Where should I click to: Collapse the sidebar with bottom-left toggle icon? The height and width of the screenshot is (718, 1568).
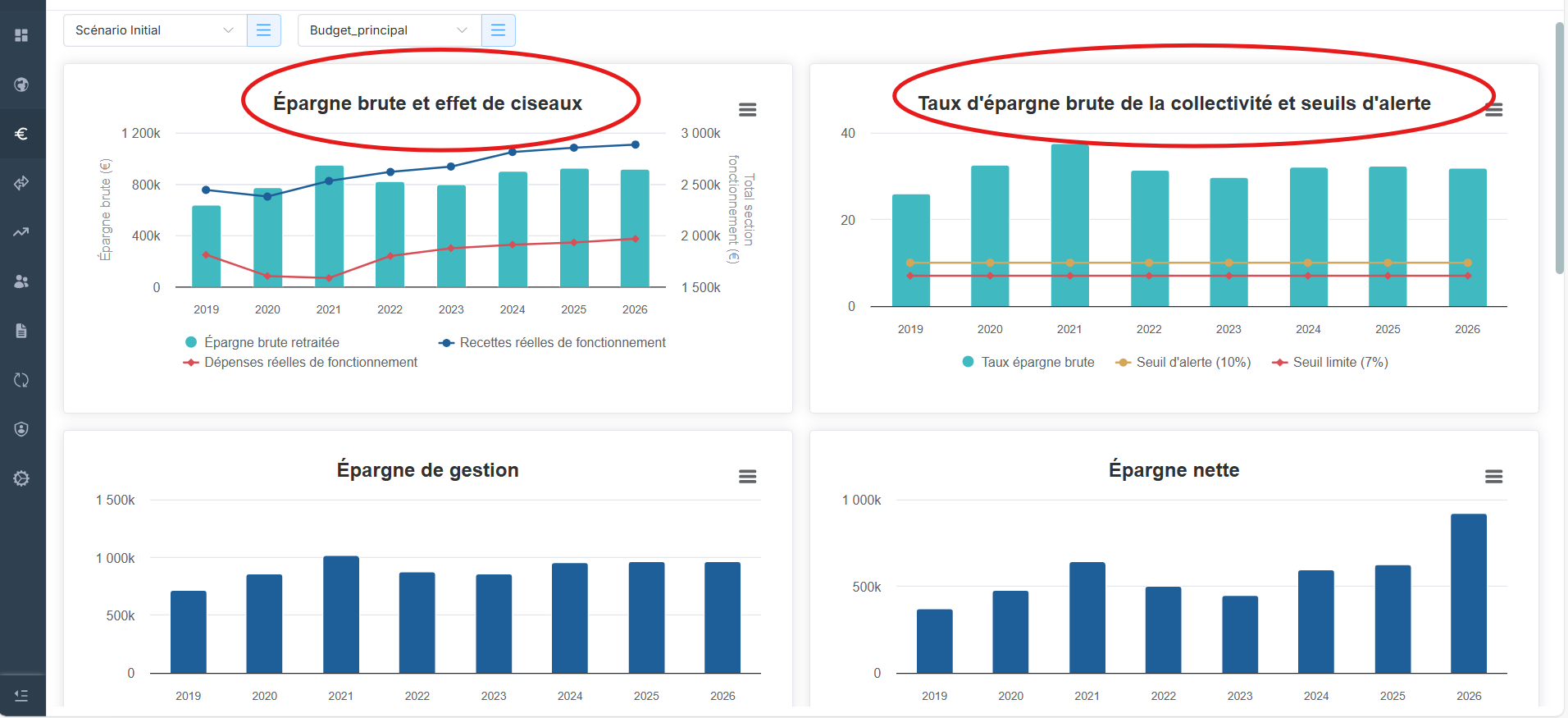tap(21, 696)
